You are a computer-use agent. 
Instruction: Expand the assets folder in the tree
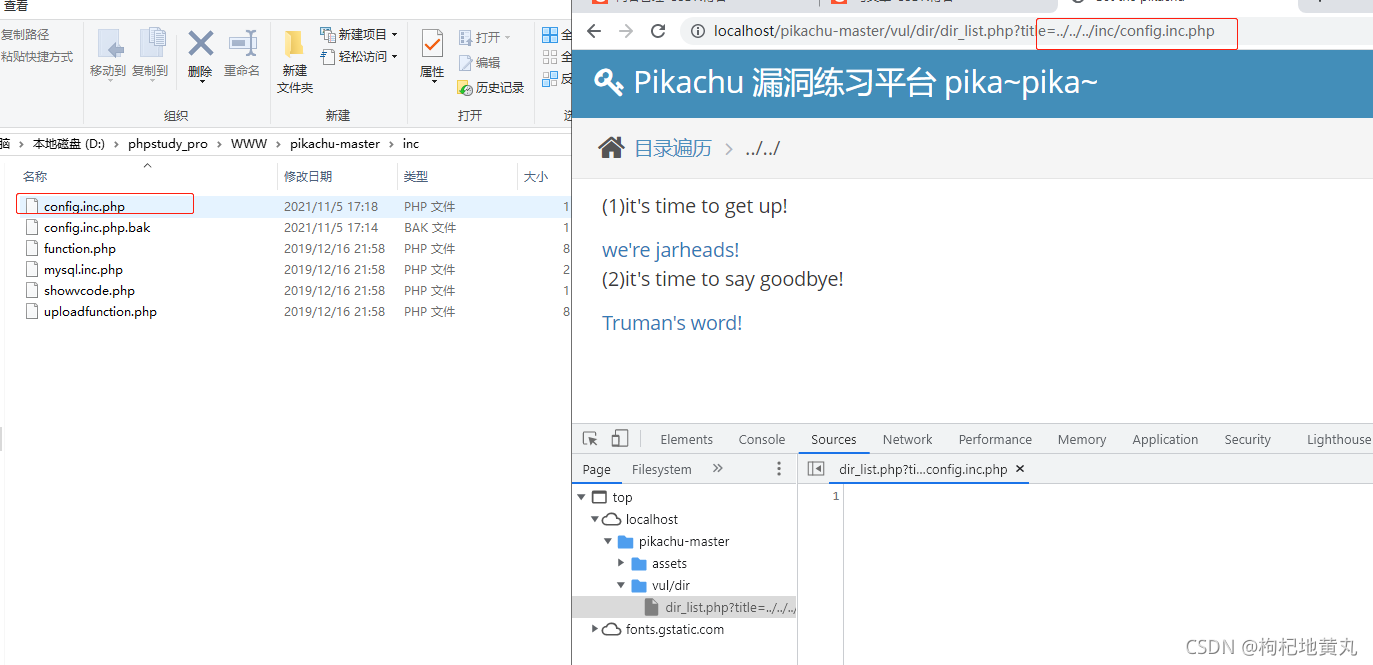pos(621,563)
